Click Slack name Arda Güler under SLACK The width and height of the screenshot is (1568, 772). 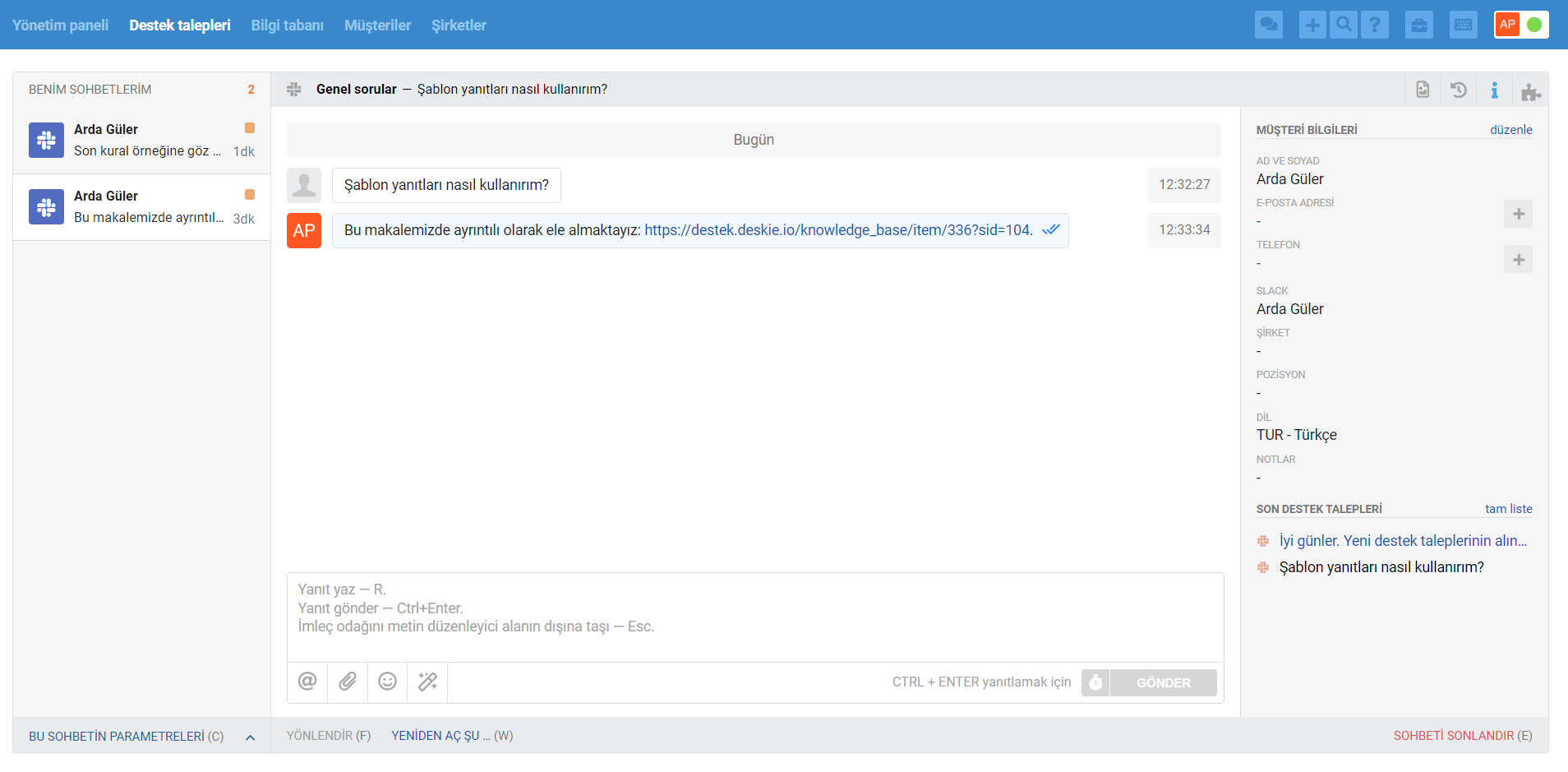1290,309
